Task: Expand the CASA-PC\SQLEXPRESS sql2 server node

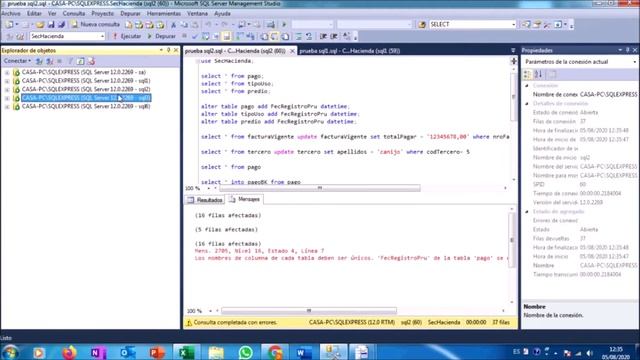Action: pyautogui.click(x=7, y=89)
